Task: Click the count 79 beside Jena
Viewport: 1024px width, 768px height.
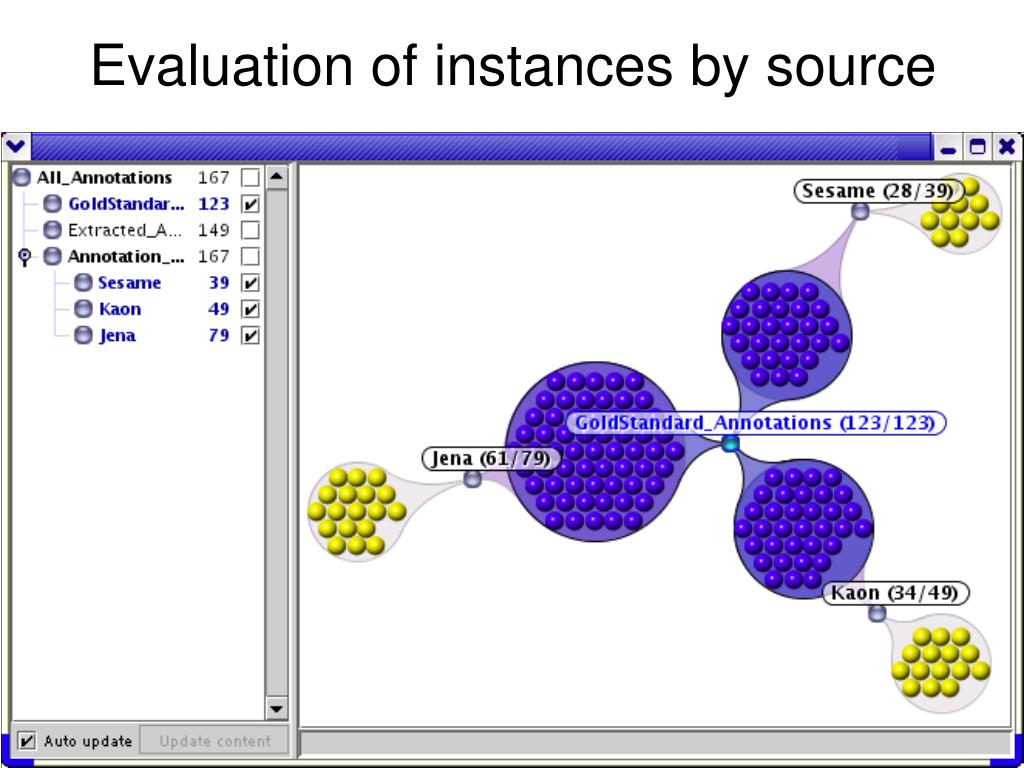Action: (219, 335)
